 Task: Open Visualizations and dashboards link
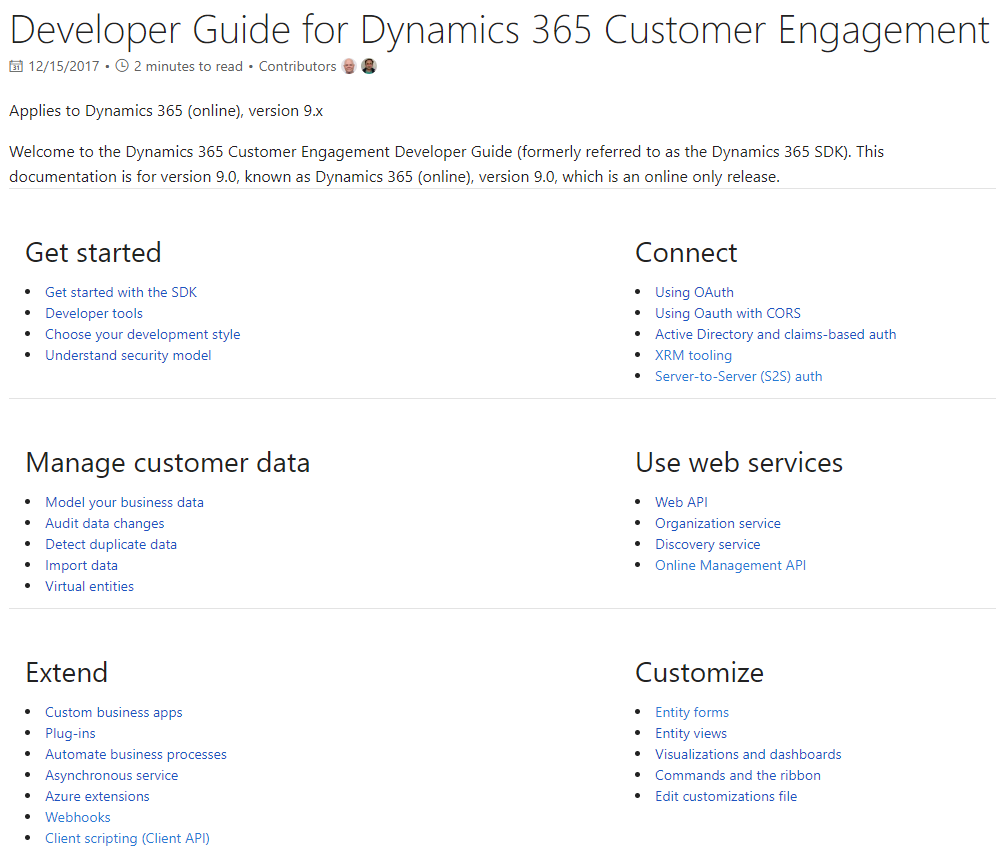748,754
